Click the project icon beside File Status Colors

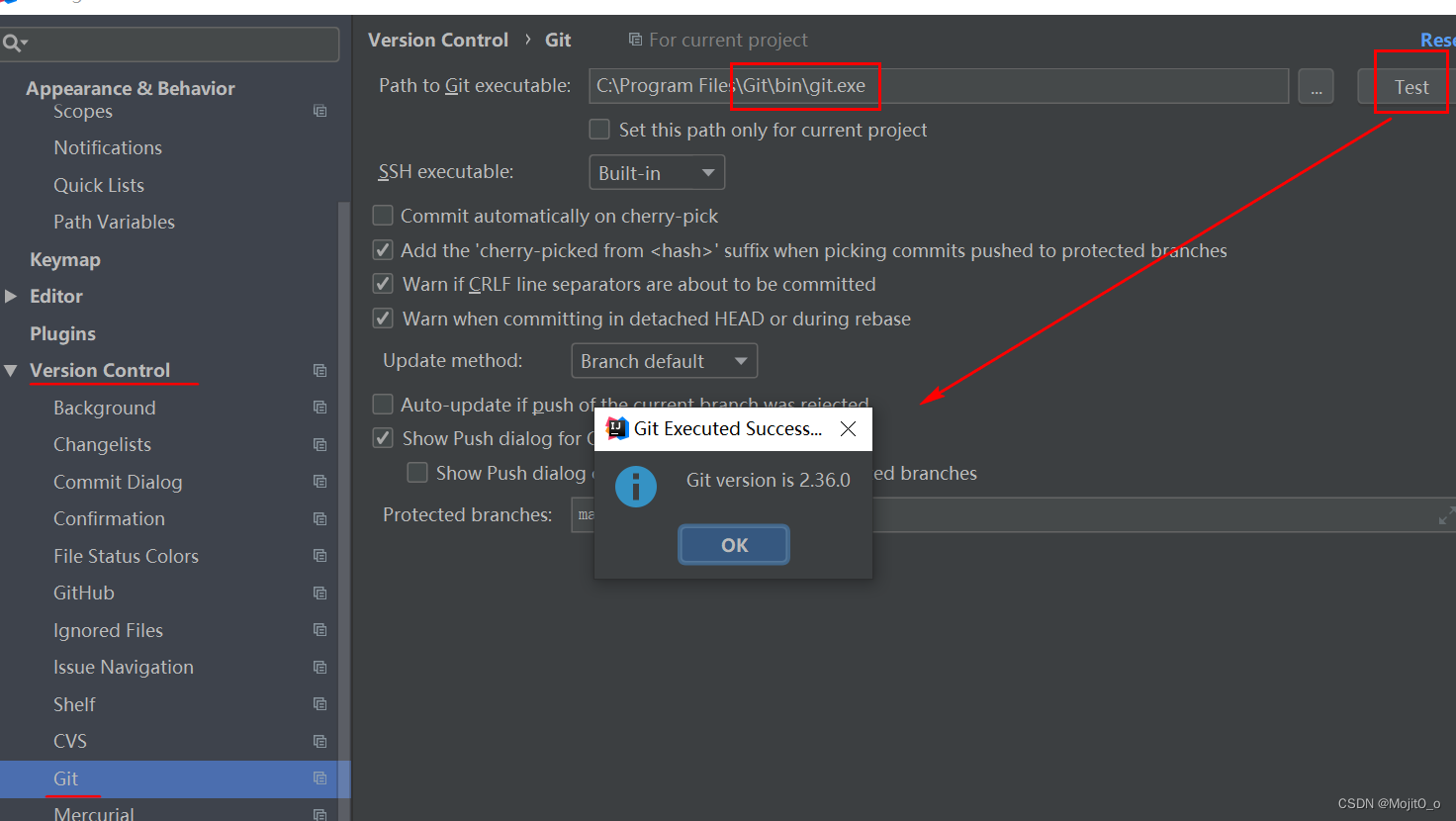click(x=319, y=556)
